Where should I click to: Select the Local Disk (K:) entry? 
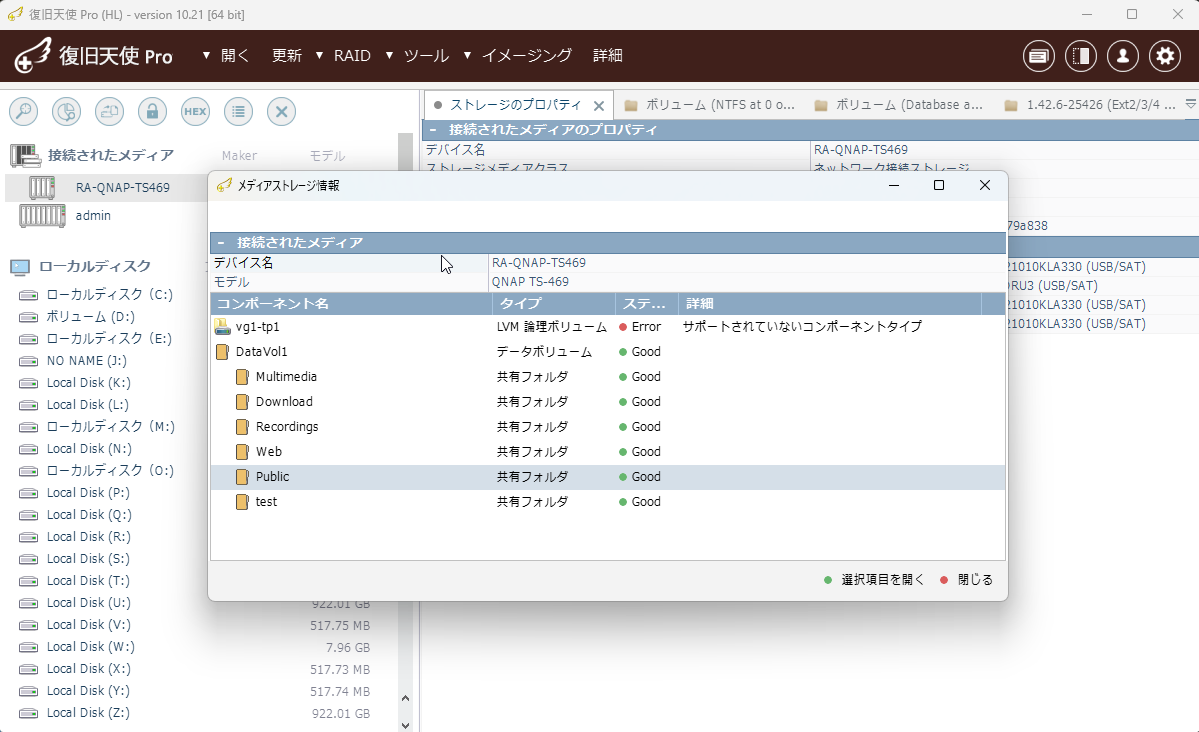(x=88, y=383)
